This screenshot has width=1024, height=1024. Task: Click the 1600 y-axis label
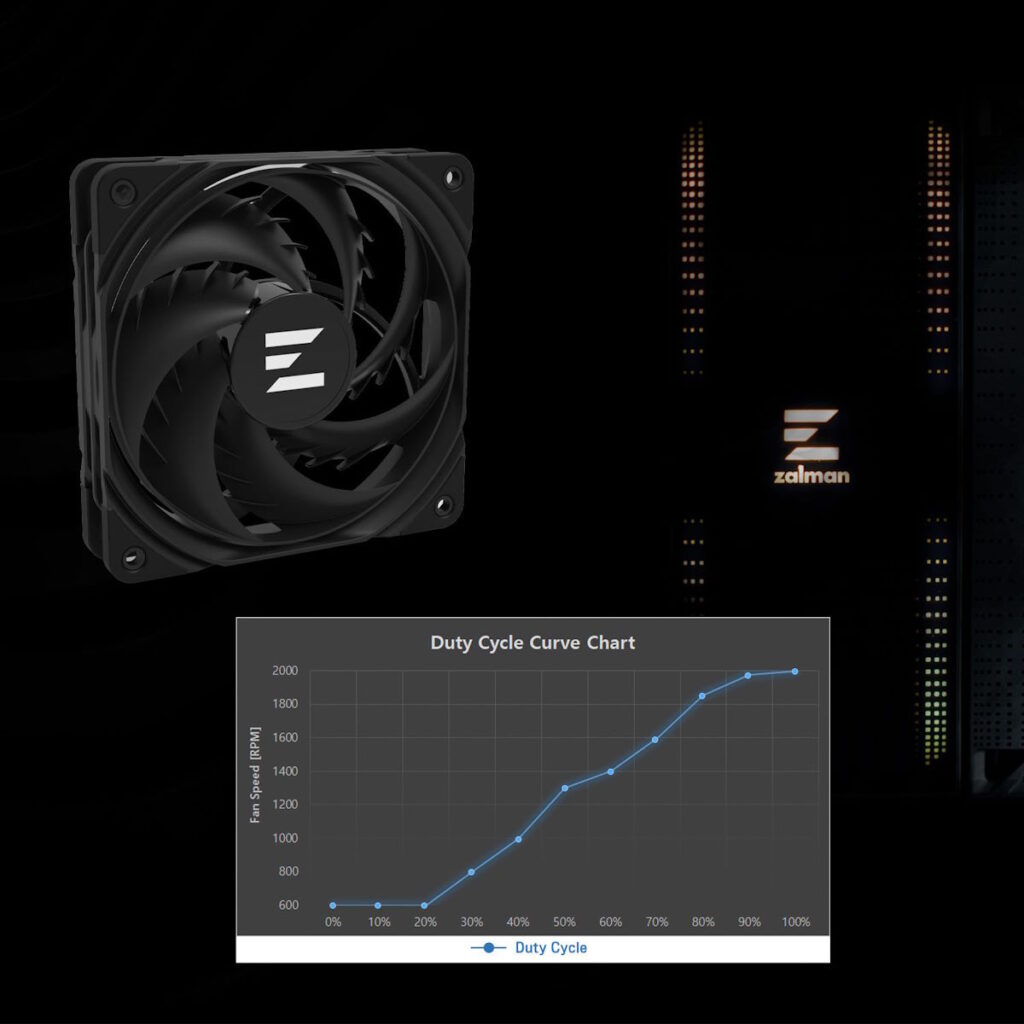click(x=285, y=738)
